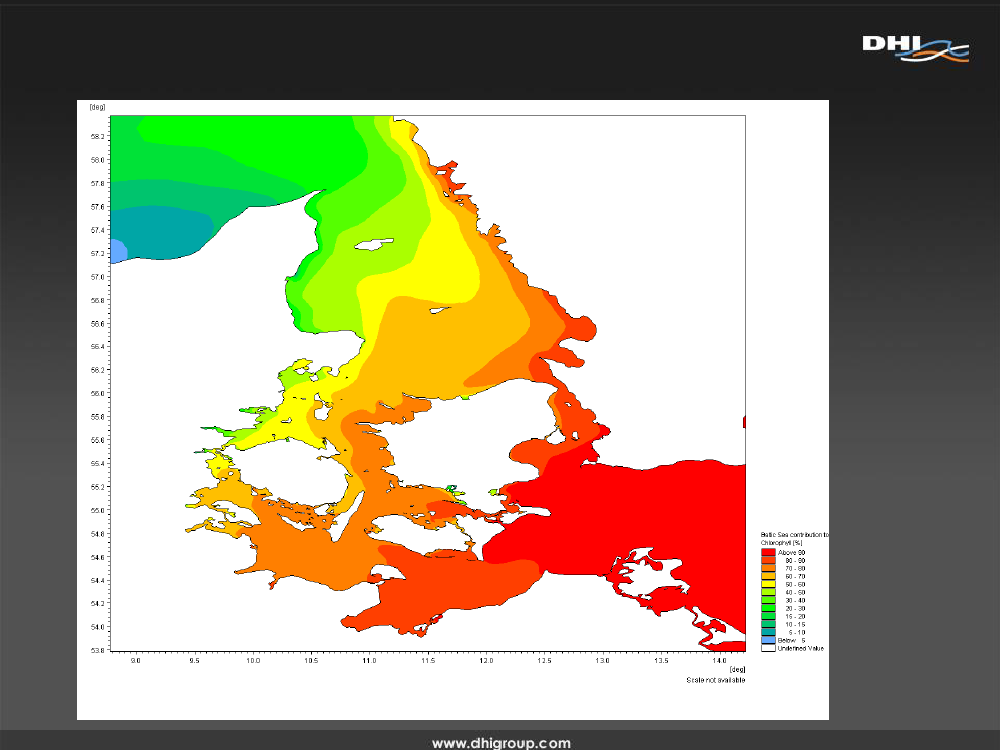1000x750 pixels.
Task: Click the 'Below 5' blue legend swatch
Action: tap(768, 640)
